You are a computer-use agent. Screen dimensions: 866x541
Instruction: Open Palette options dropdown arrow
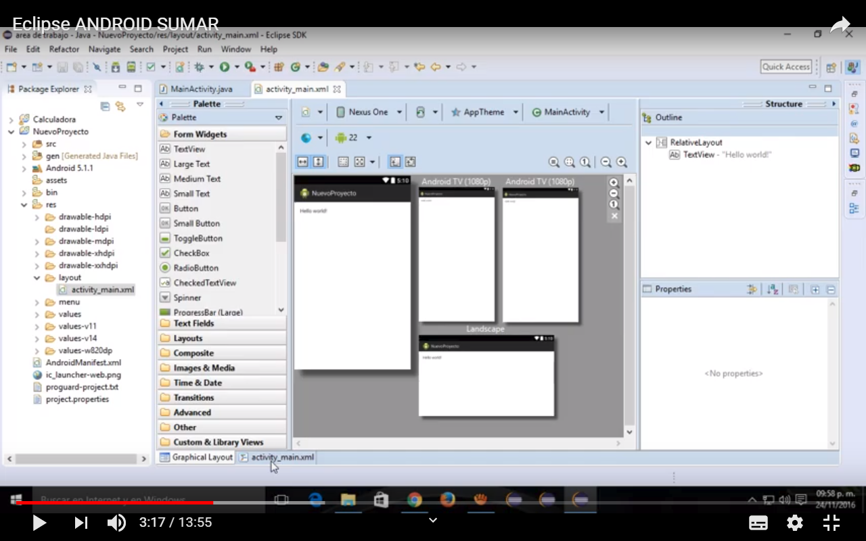click(278, 118)
